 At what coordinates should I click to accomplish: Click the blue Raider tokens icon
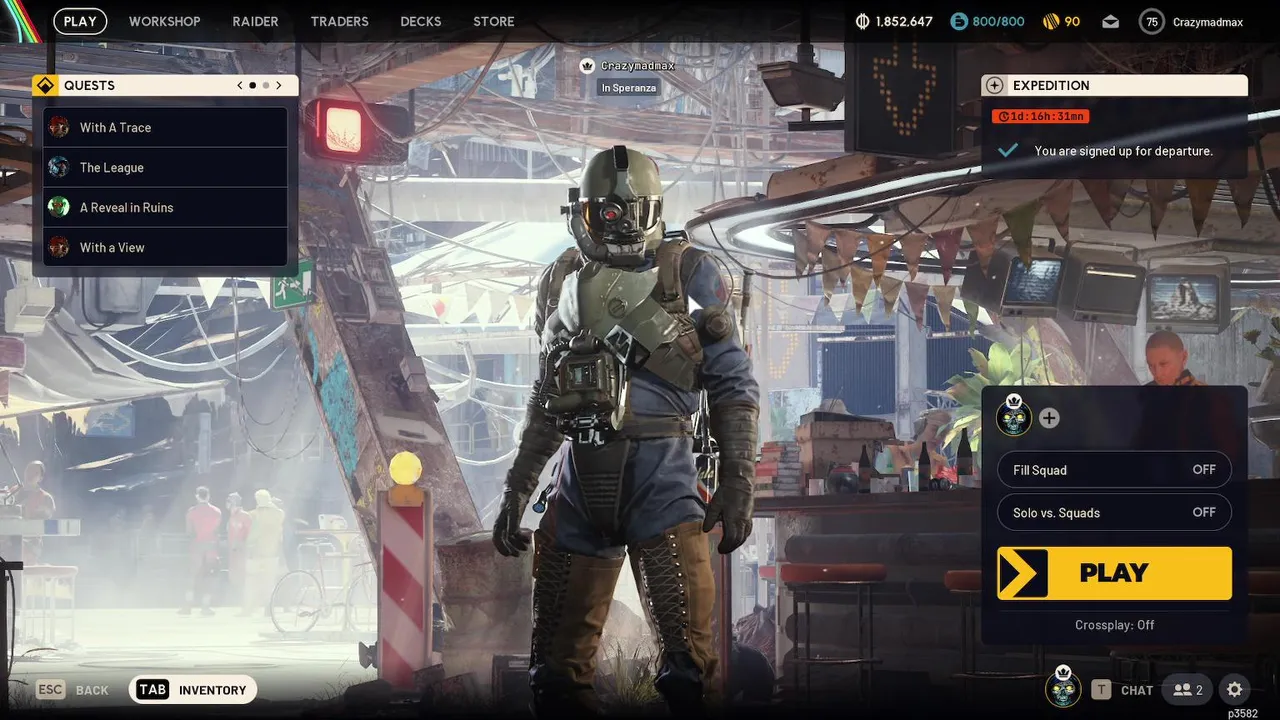(x=959, y=21)
